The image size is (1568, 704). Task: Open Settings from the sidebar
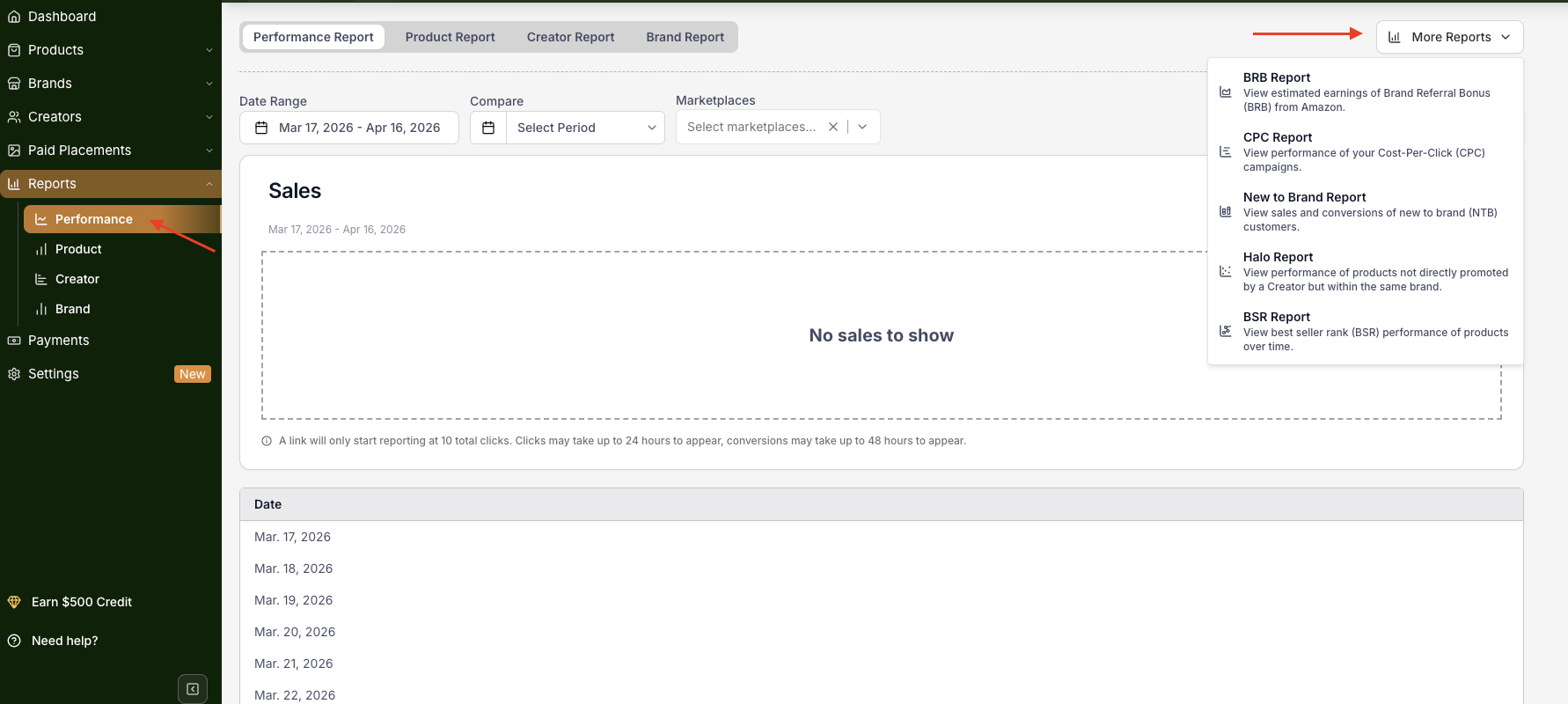111,374
